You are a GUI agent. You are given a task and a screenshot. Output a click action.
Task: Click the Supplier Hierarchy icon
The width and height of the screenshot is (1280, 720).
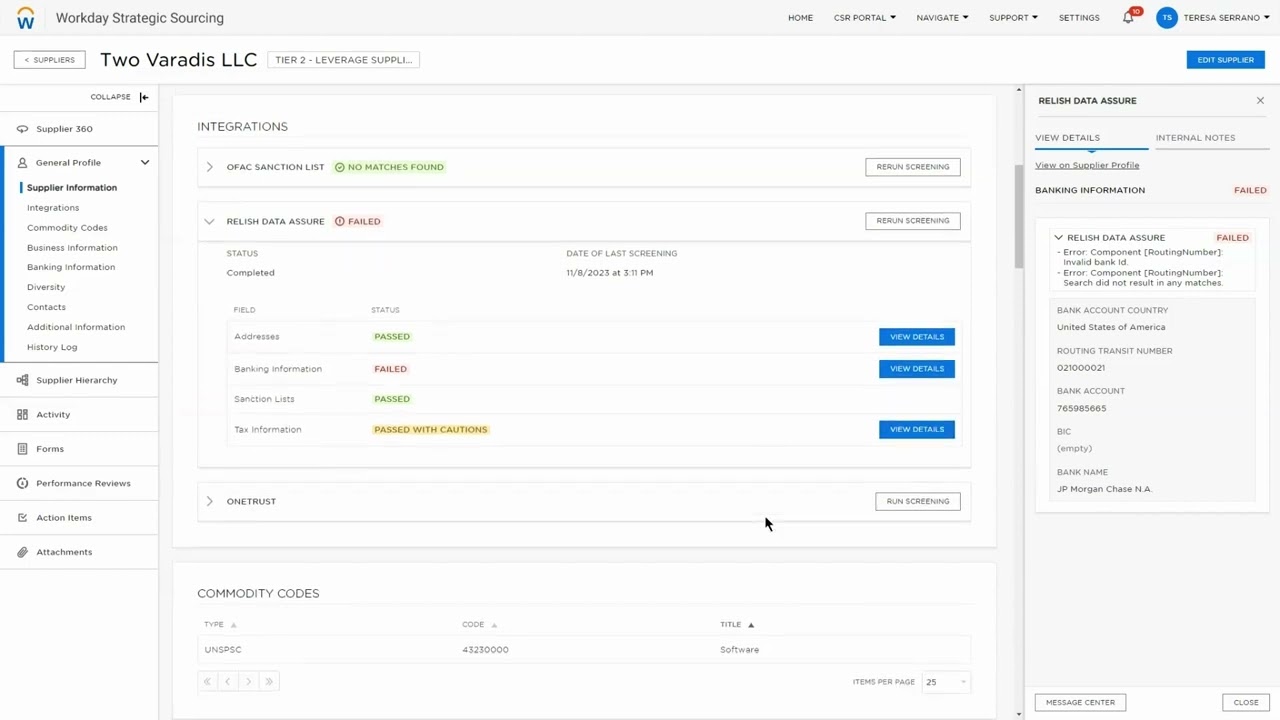(x=22, y=380)
